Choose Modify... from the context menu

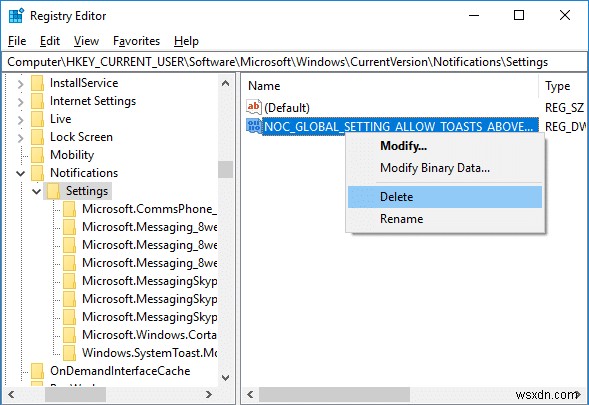tap(445, 146)
